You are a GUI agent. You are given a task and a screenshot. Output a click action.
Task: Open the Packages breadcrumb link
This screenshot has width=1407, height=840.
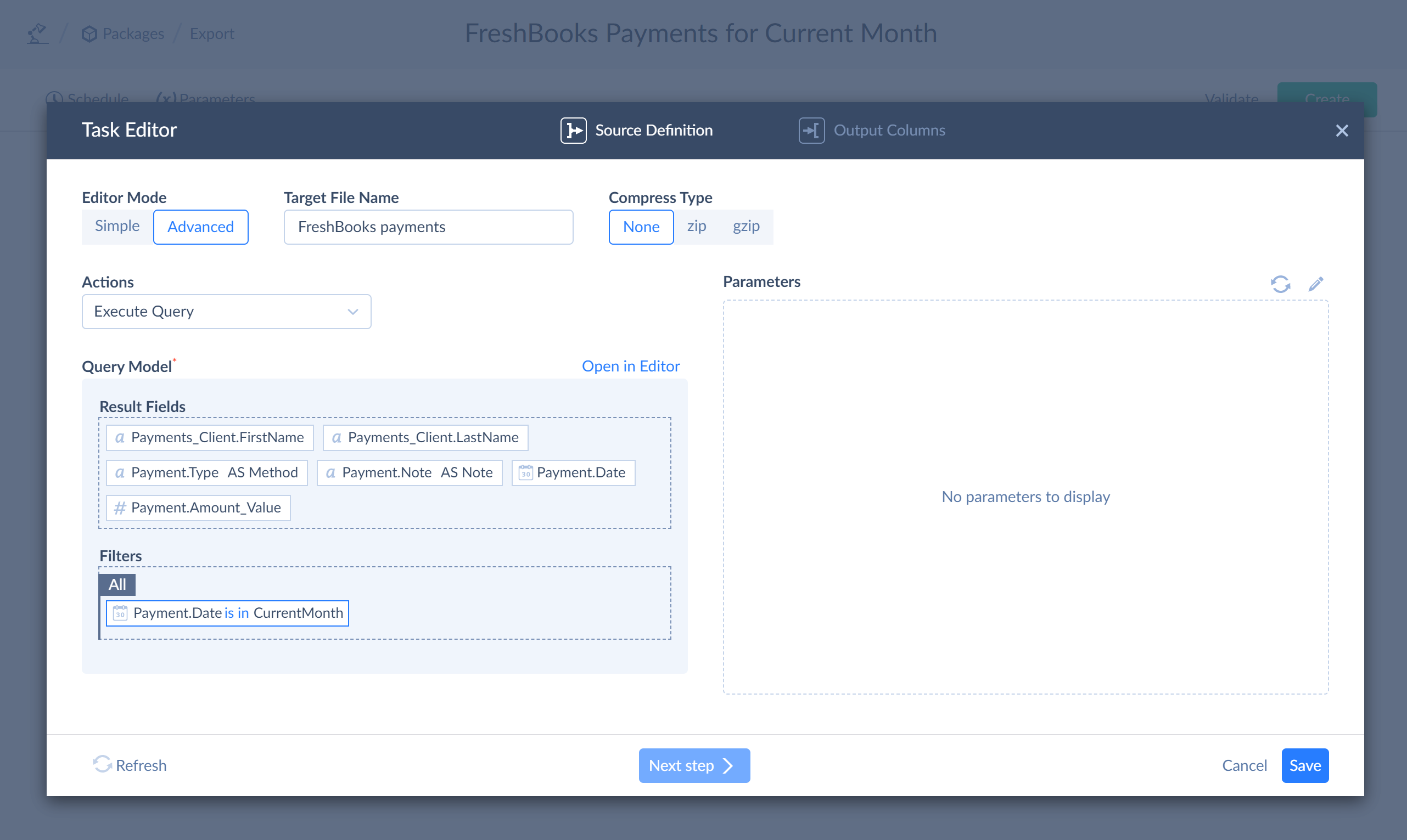click(x=123, y=33)
